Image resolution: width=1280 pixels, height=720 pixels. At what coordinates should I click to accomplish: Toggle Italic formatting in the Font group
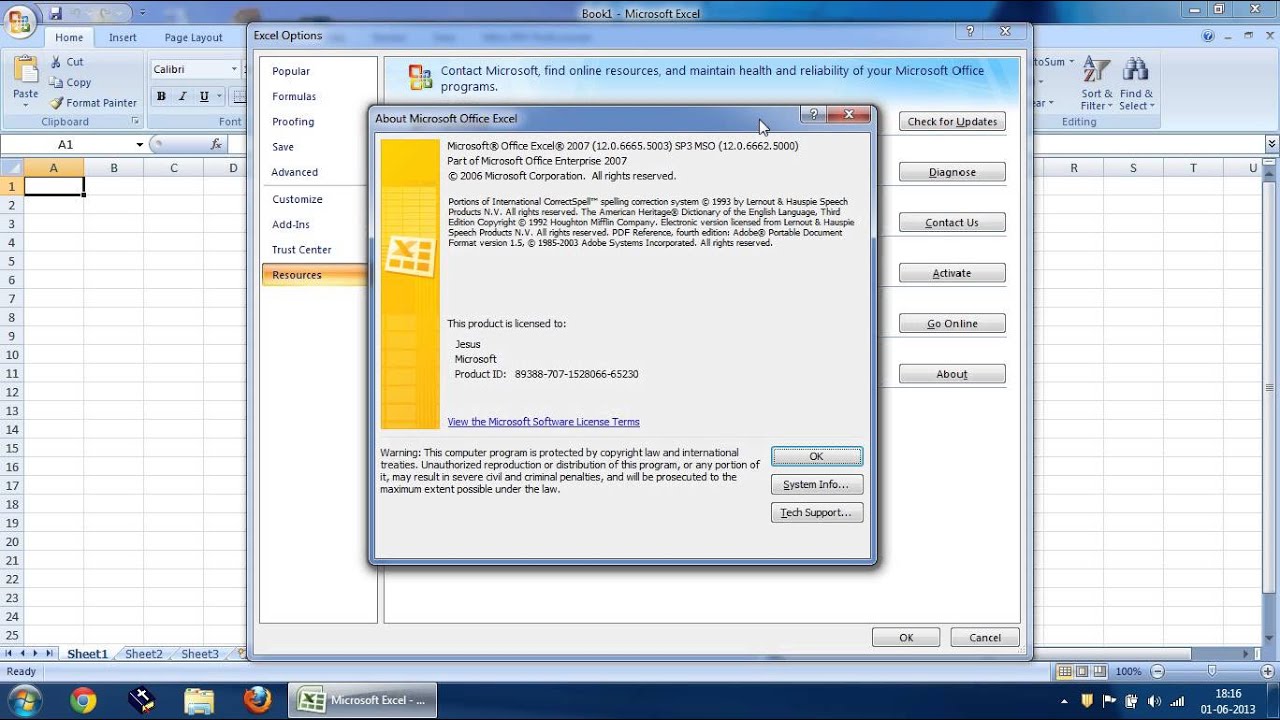click(182, 97)
